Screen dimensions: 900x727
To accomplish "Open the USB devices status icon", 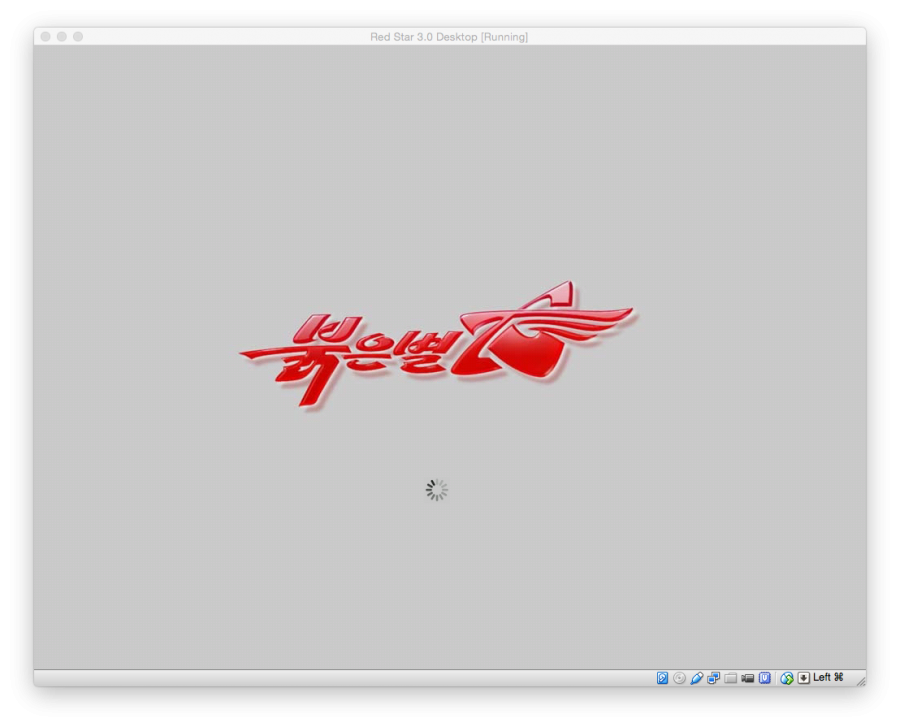I will 696,678.
